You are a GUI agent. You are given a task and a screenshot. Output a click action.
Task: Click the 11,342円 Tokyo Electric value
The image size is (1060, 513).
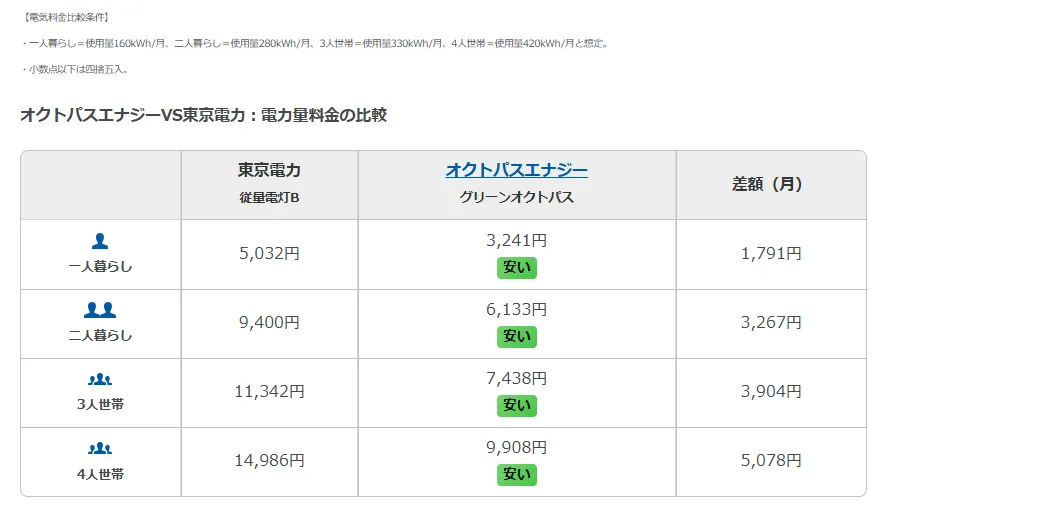[x=269, y=392]
